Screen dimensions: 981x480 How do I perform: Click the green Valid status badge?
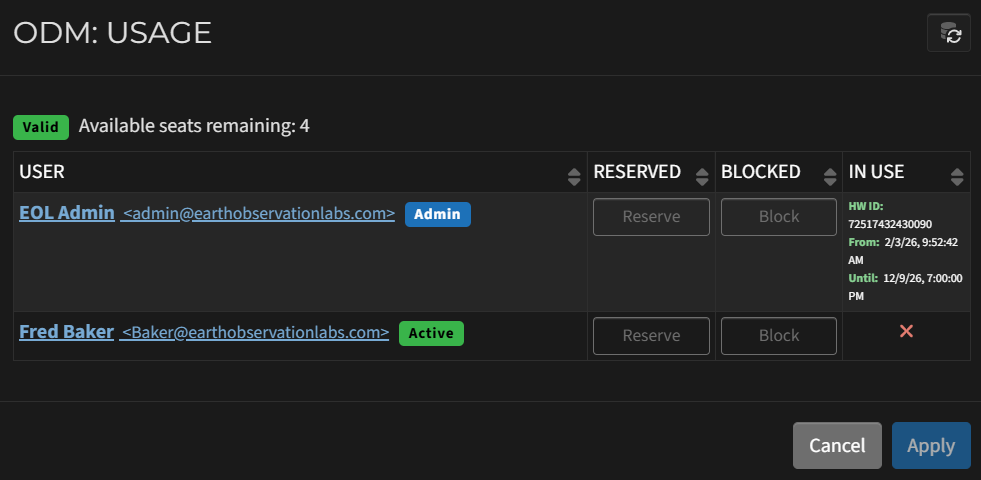click(41, 128)
